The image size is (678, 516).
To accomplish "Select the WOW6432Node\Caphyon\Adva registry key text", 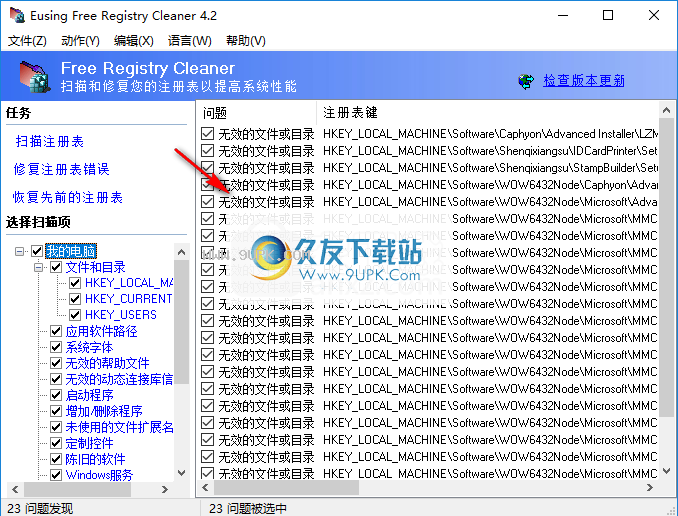I will [490, 185].
